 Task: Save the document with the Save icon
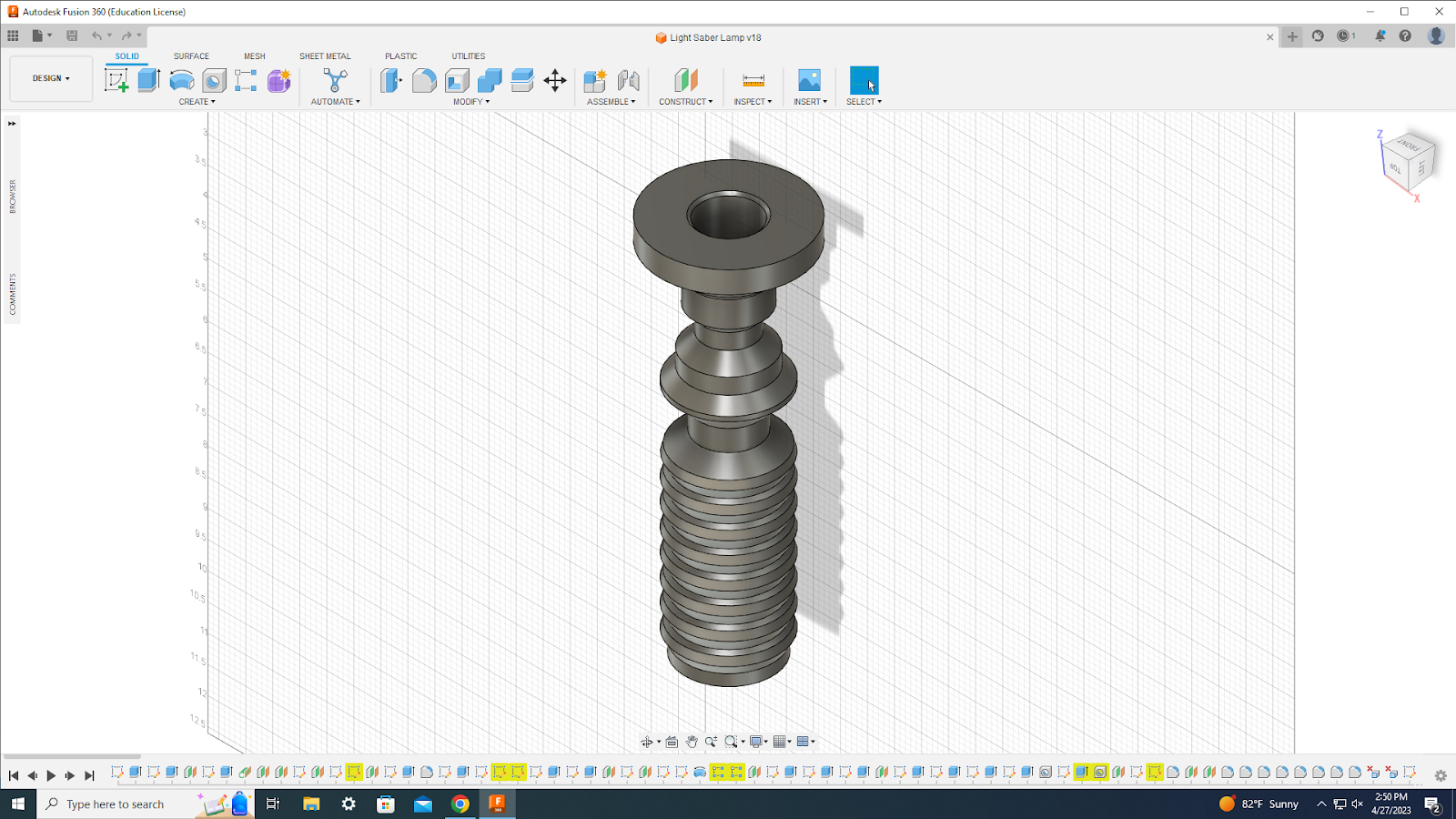tap(72, 35)
